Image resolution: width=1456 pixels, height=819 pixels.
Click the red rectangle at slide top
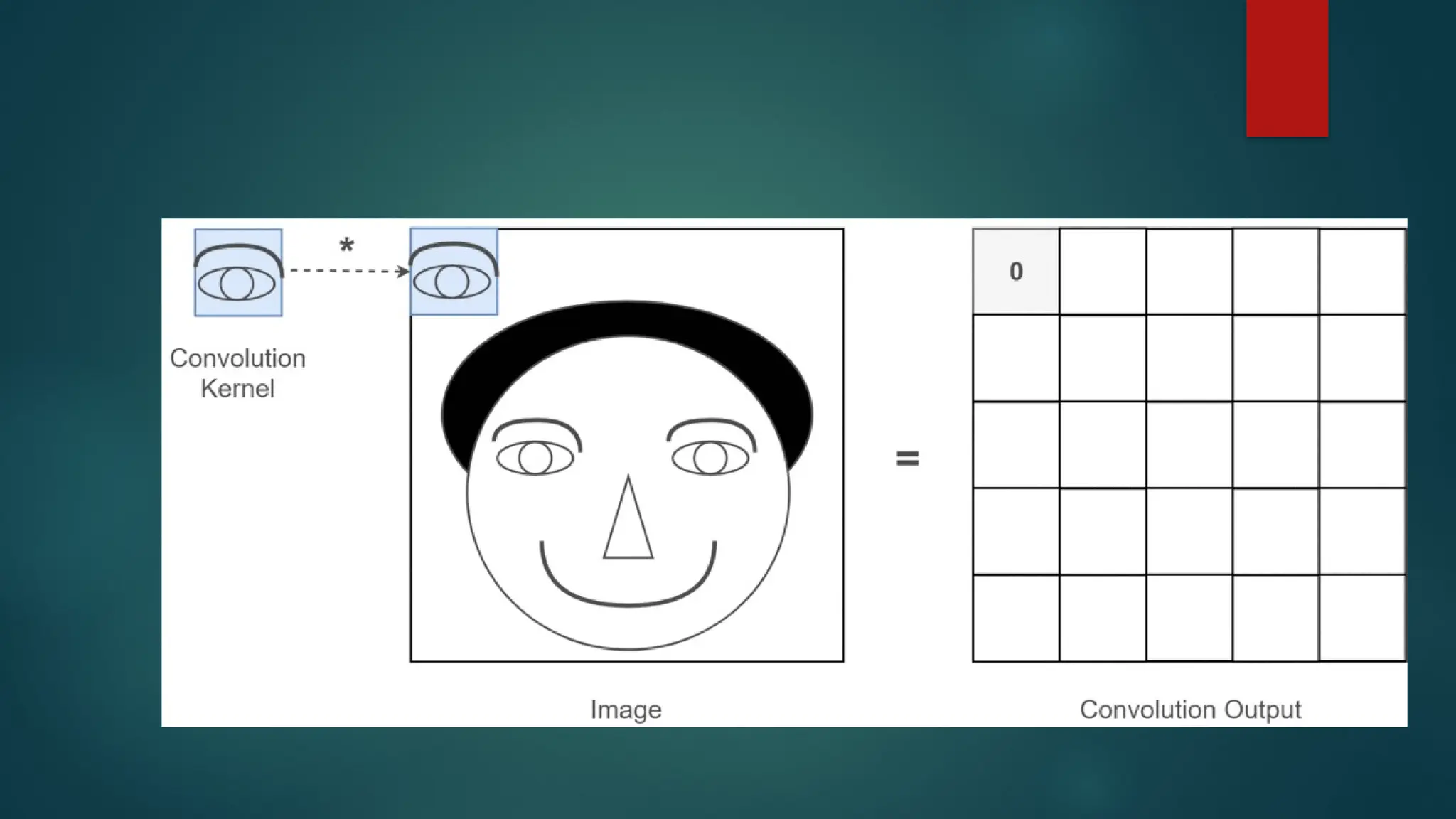pos(1287,68)
